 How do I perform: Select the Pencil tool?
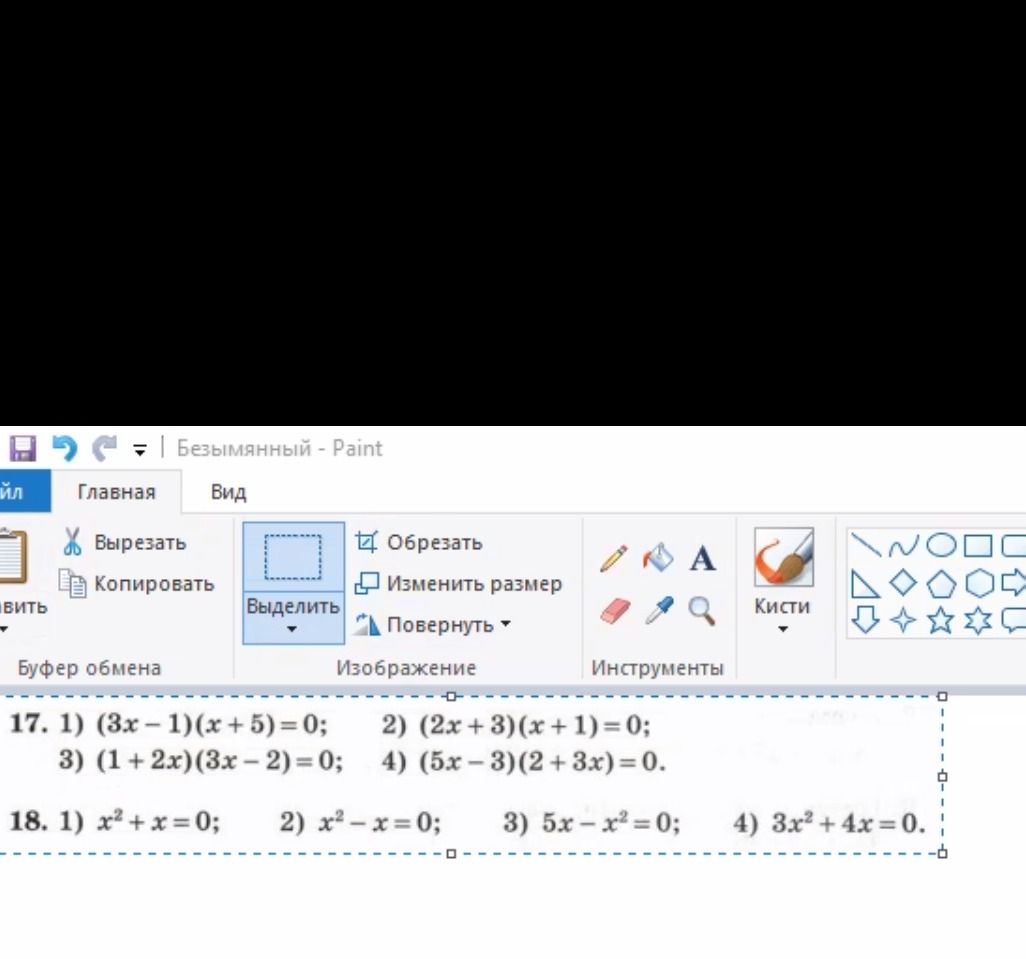click(x=614, y=559)
